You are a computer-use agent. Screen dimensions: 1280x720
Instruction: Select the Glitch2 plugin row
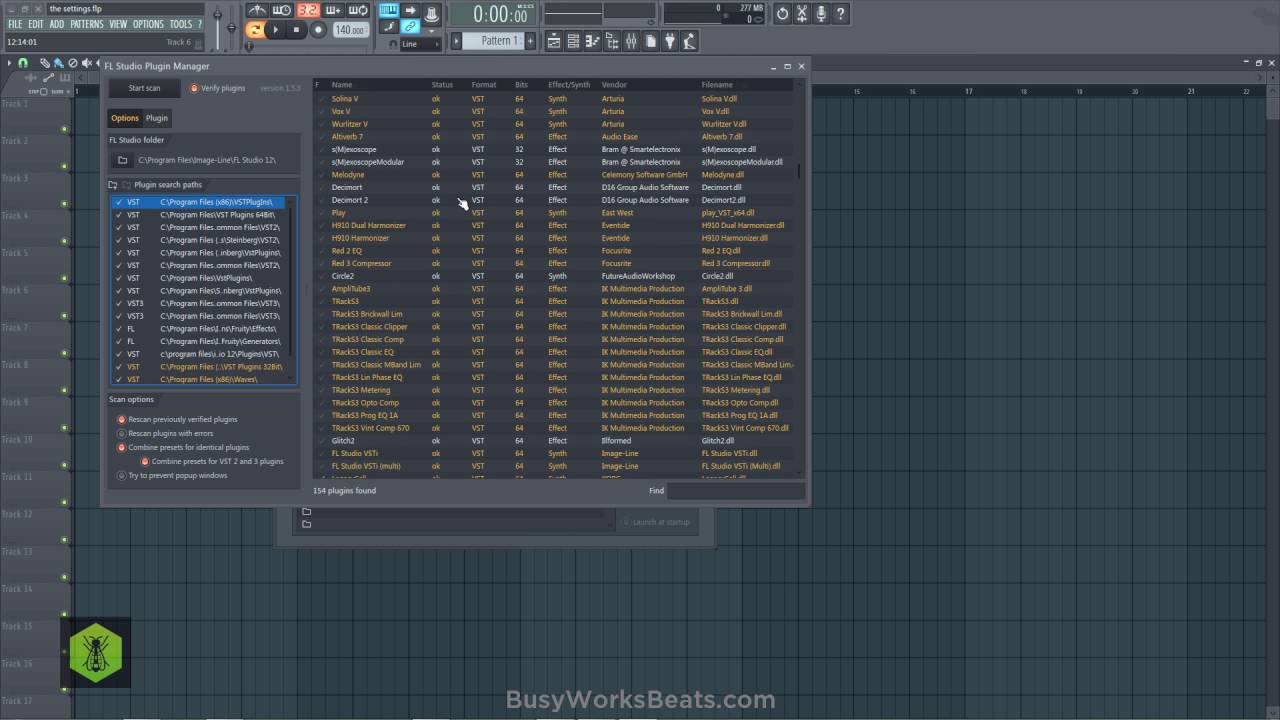pos(555,441)
